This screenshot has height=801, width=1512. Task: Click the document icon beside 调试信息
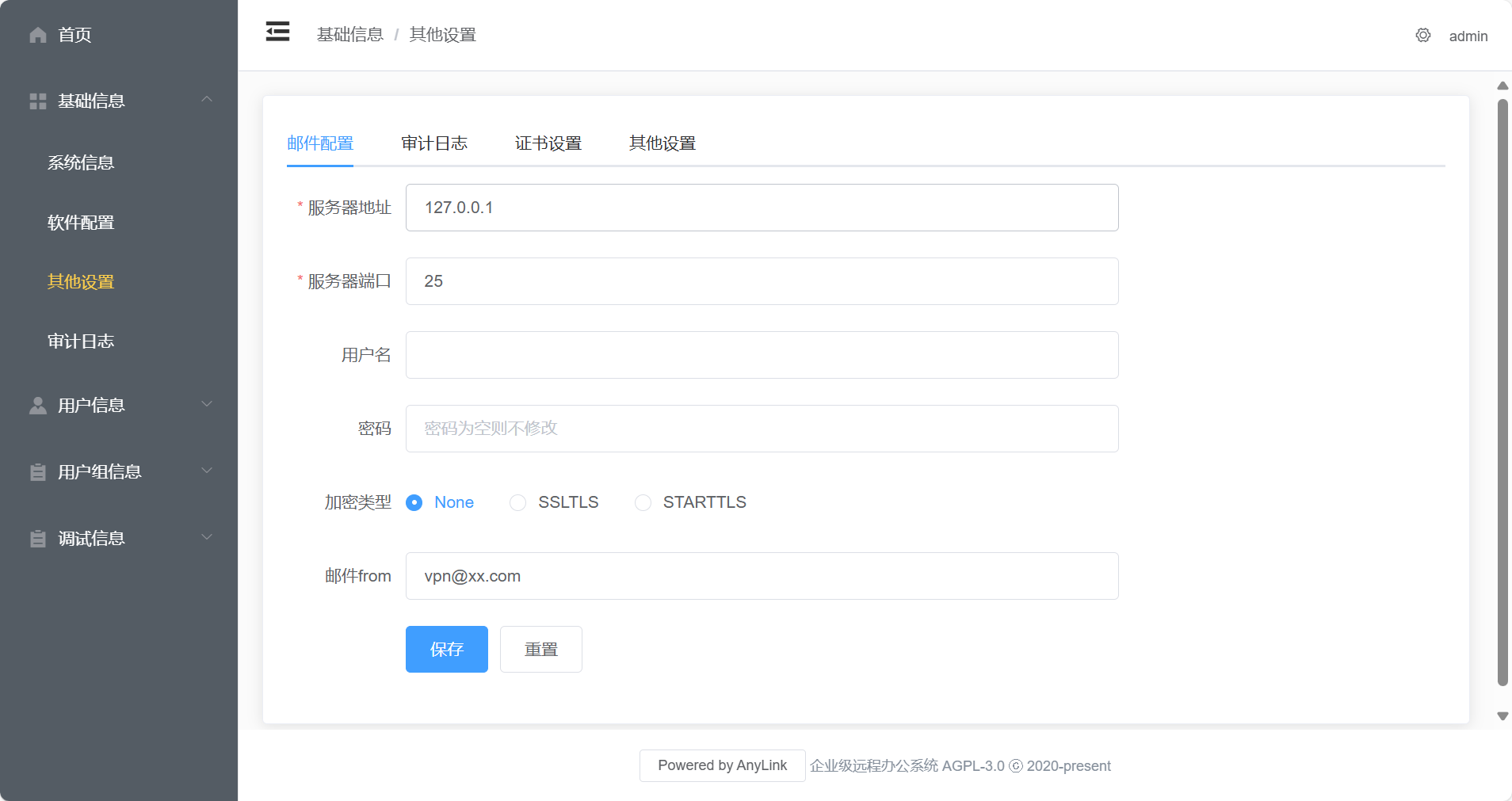[x=37, y=538]
